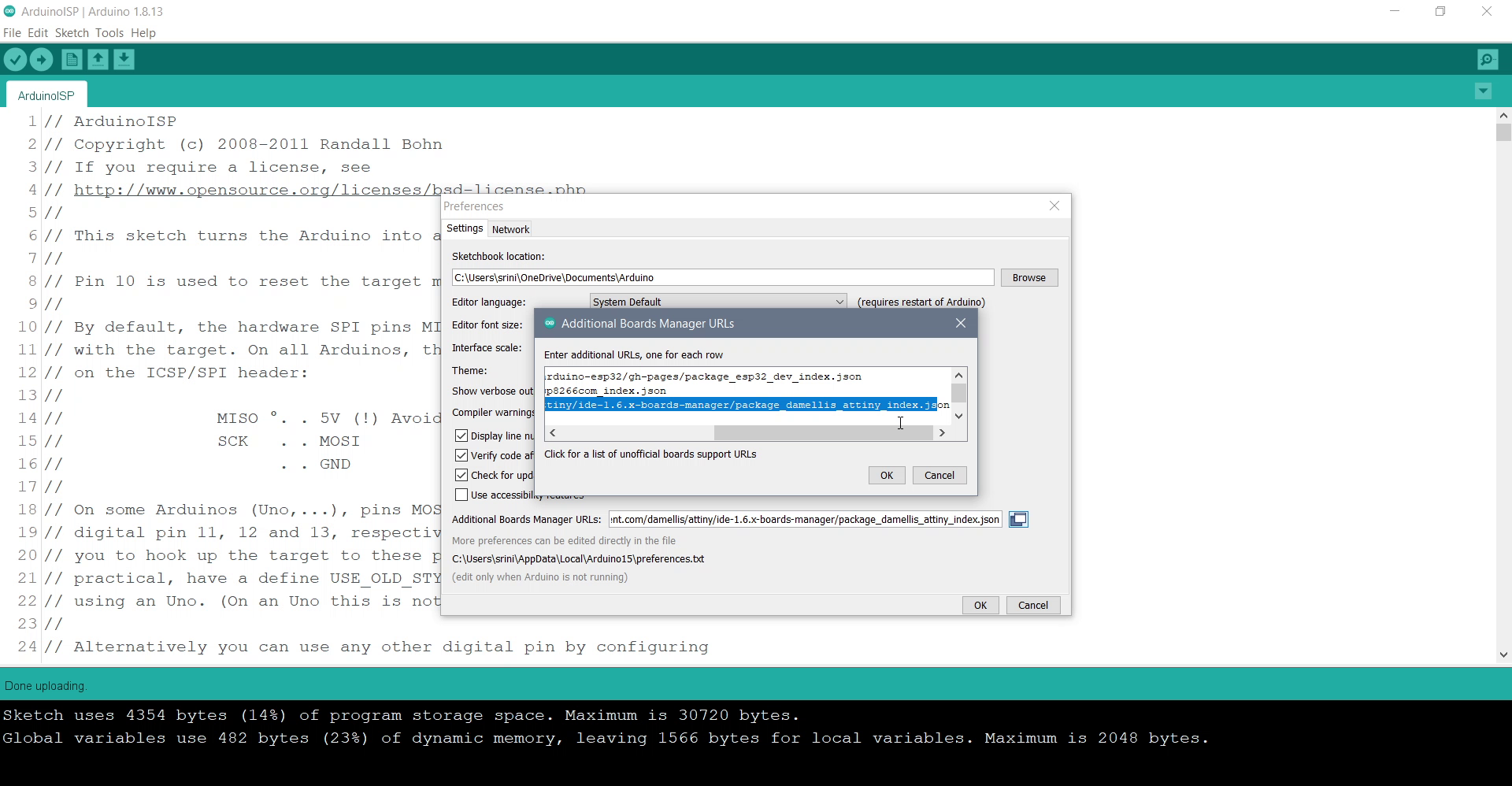Click the Arduino logo in the URLs dialog title

click(x=550, y=324)
